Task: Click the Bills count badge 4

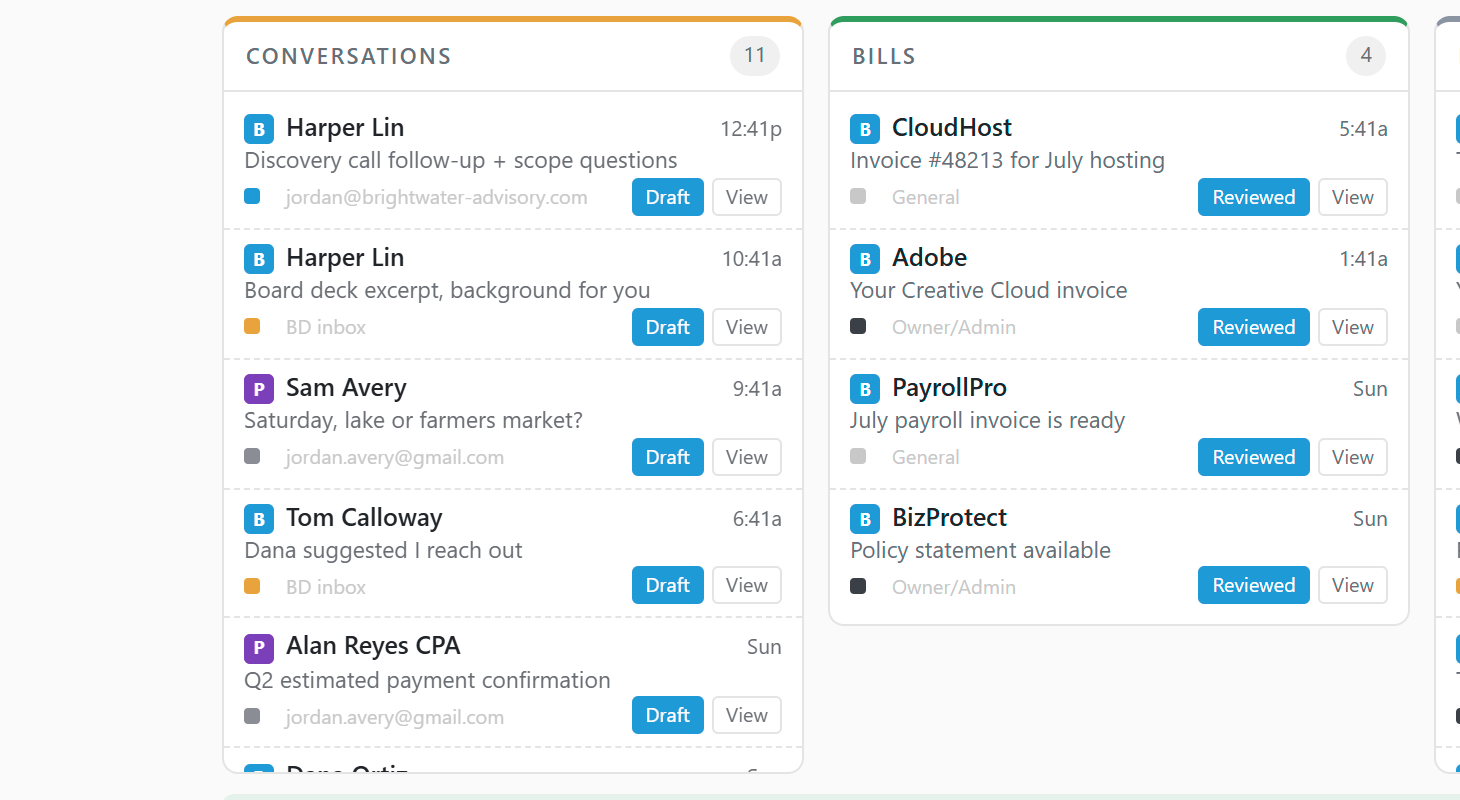Action: tap(1366, 56)
